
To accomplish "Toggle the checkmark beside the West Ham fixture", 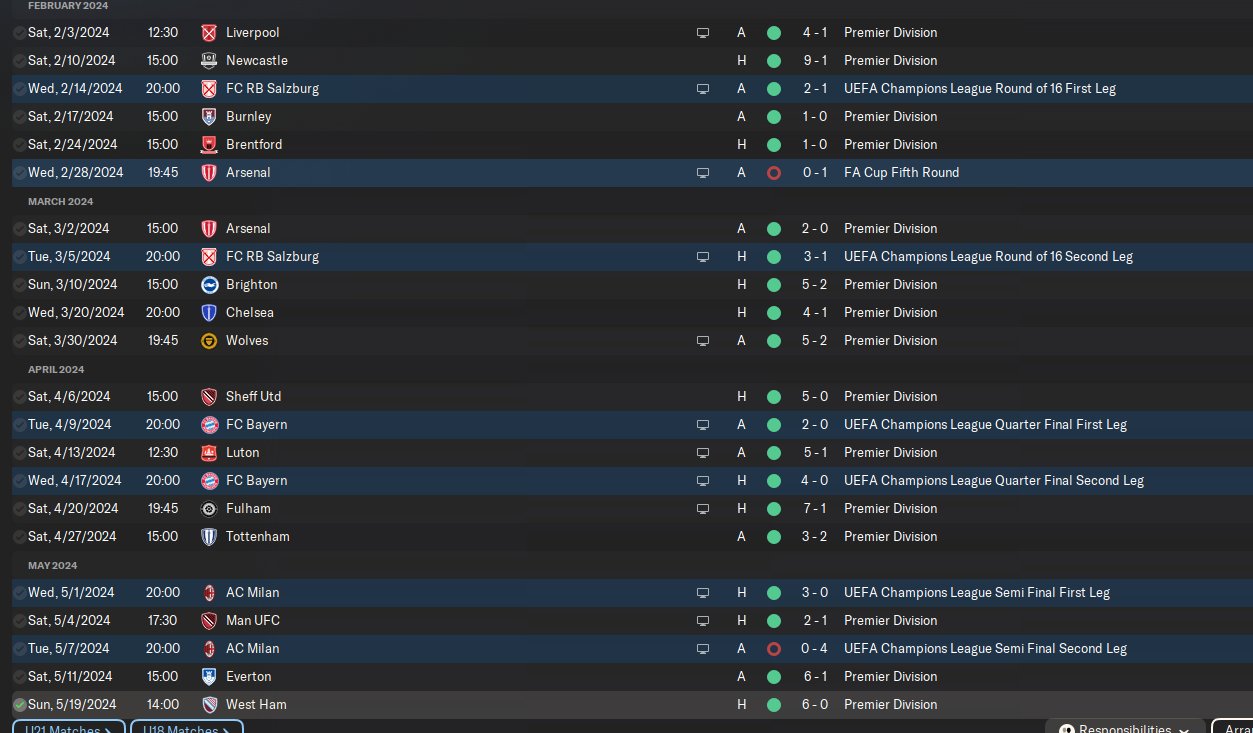I will (20, 705).
